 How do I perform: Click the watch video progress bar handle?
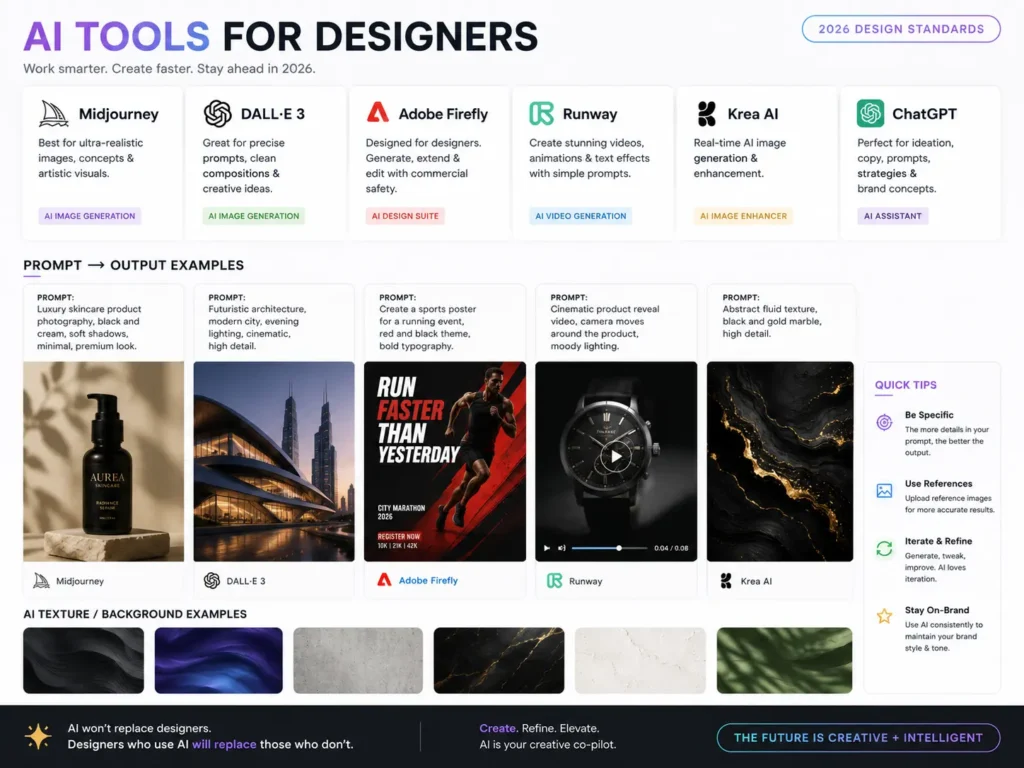click(x=619, y=548)
